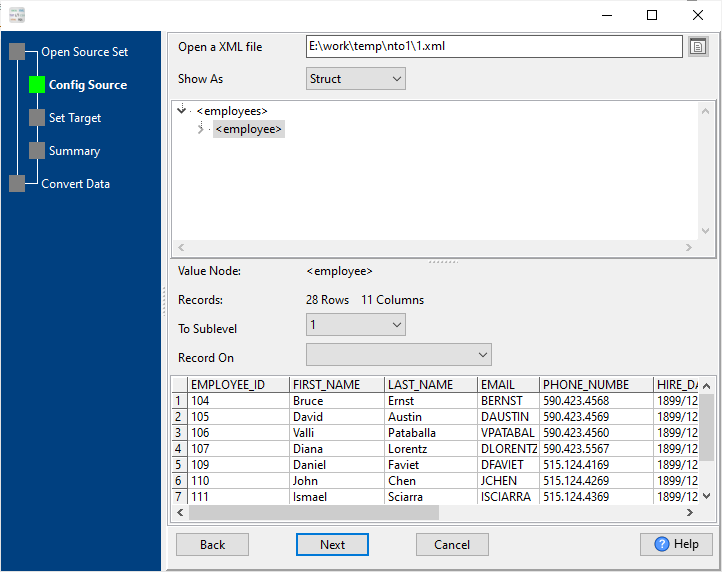Click the Set Target step icon

[38, 118]
